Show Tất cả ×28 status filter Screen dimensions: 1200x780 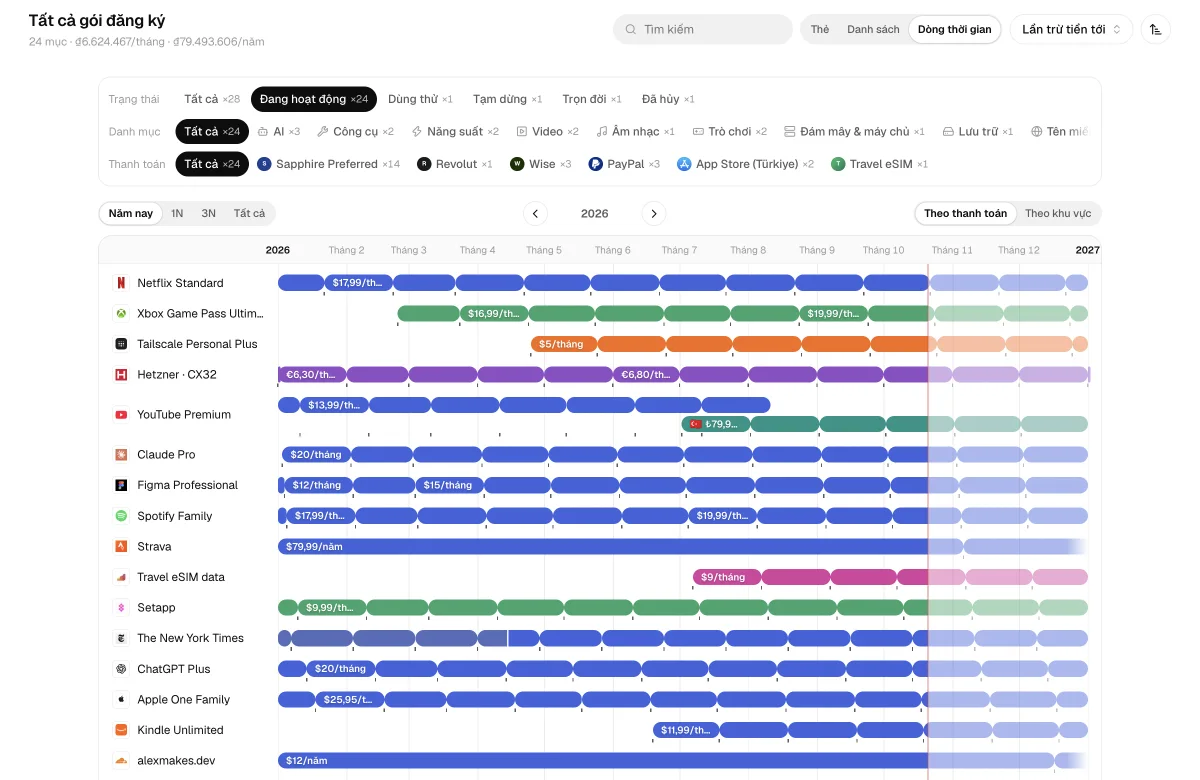(x=212, y=99)
